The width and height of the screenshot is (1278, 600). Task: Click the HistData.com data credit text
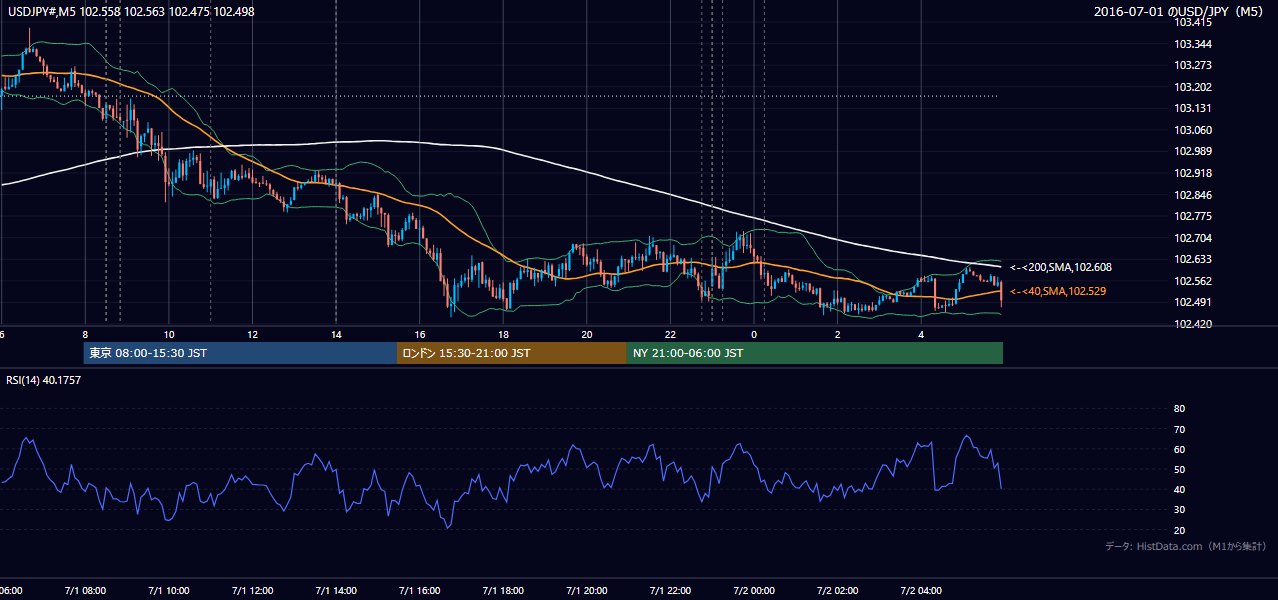click(1186, 547)
